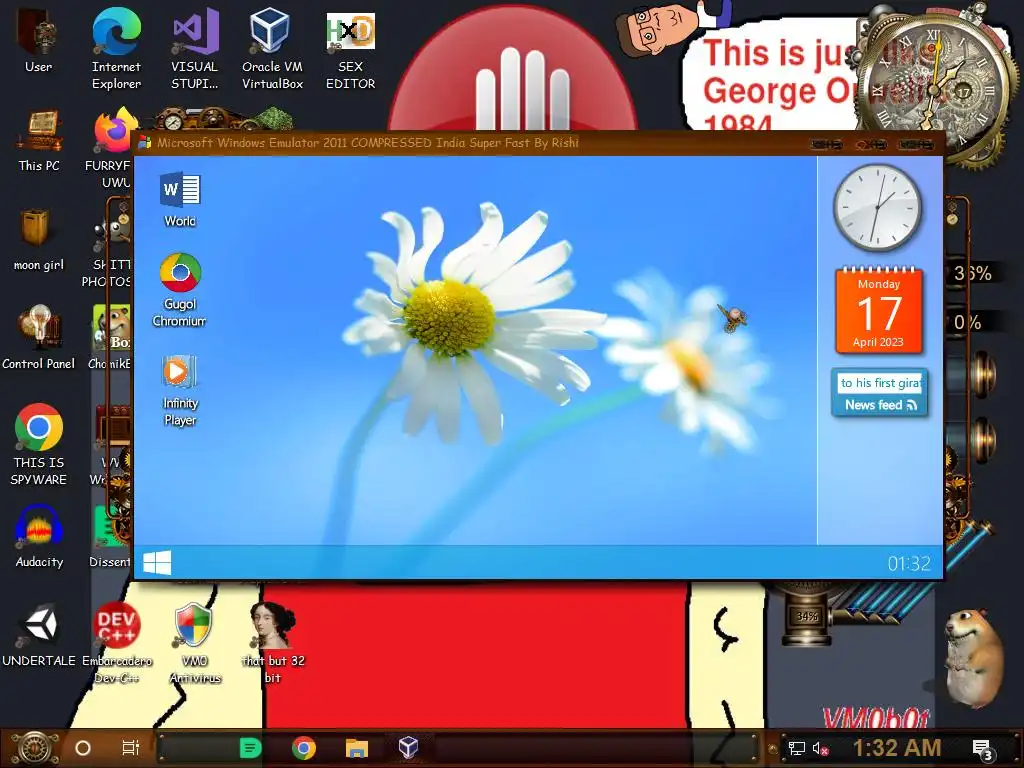The width and height of the screenshot is (1024, 768).
Task: Open VMO Antivirus shield icon
Action: point(195,643)
